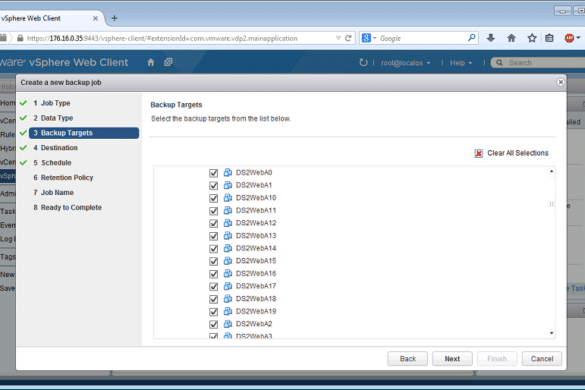Click the red ABP extension icon
This screenshot has width=585, height=390.
pyautogui.click(x=569, y=38)
